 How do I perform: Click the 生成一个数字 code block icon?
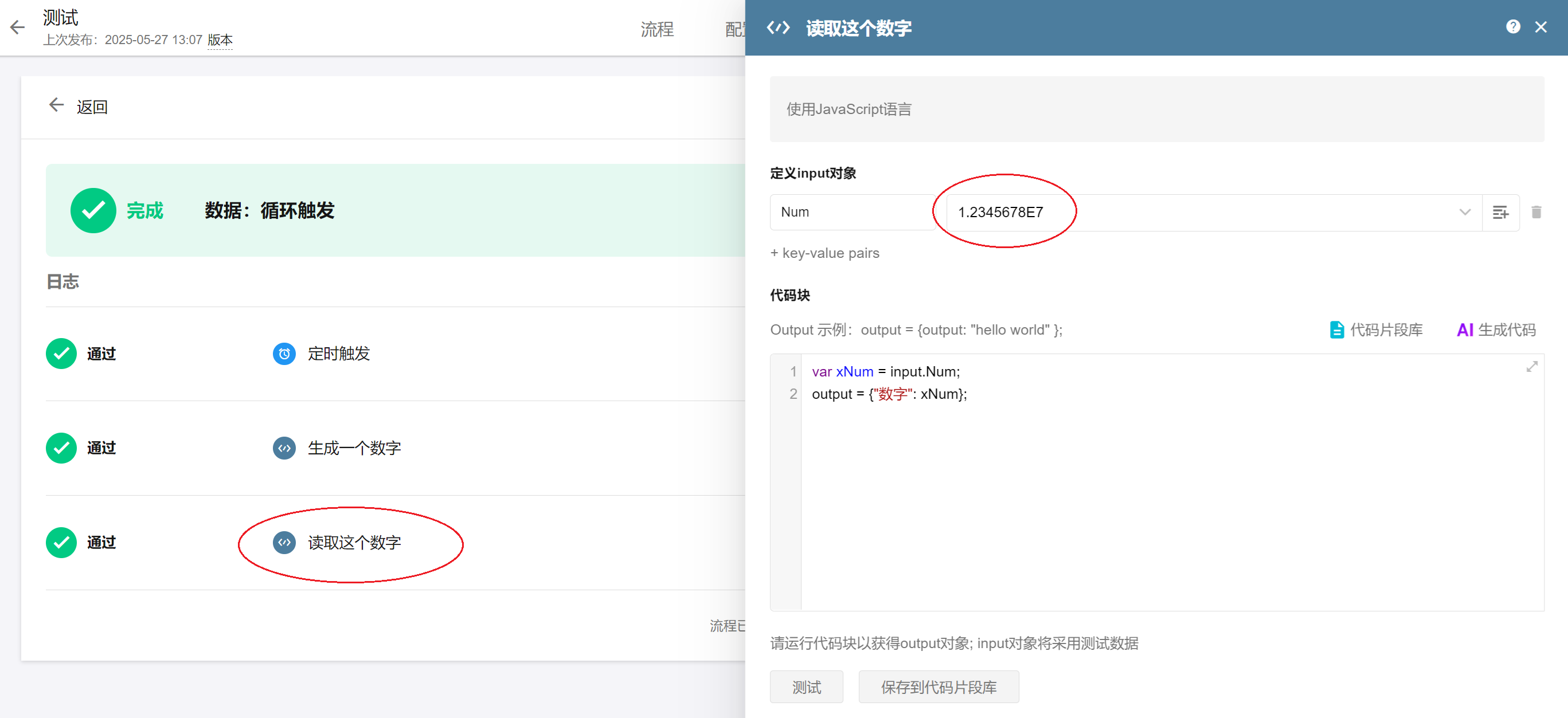(284, 448)
